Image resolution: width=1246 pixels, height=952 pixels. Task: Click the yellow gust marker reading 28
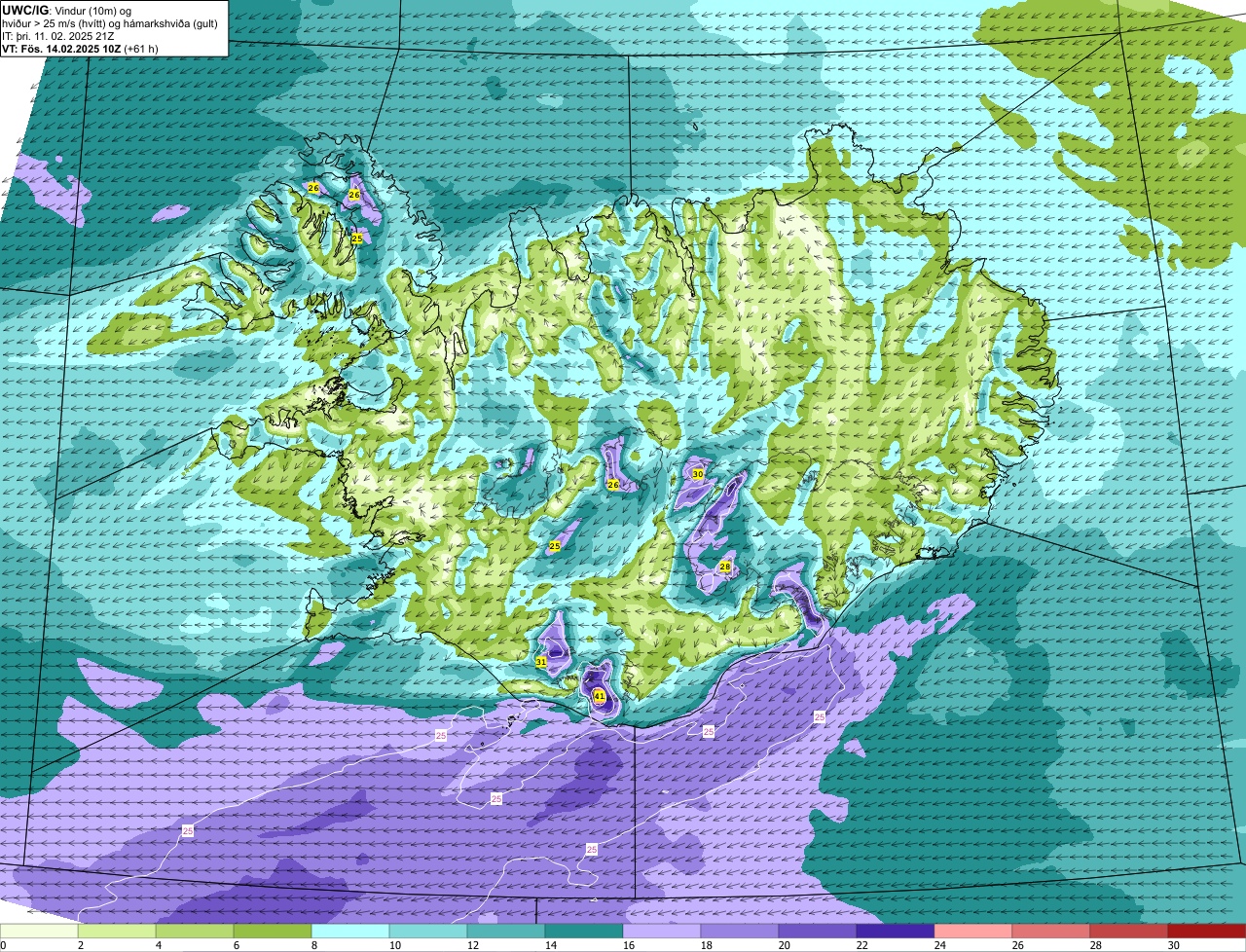pyautogui.click(x=725, y=567)
